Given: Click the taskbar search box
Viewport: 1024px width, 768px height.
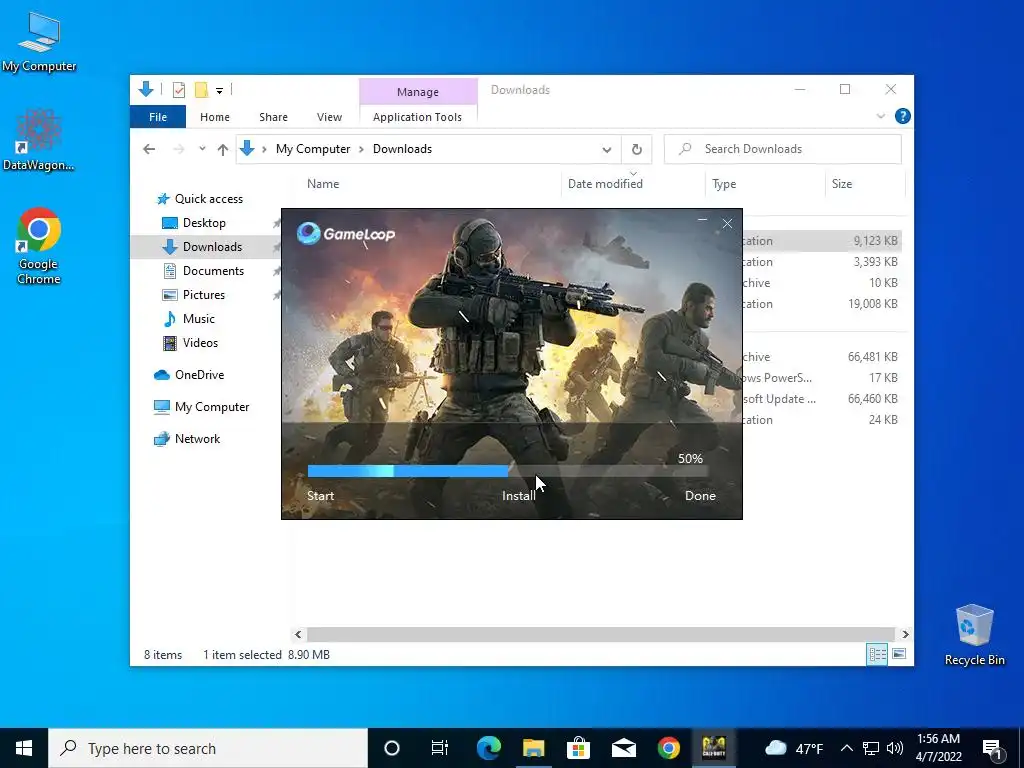Looking at the screenshot, I should tap(208, 748).
